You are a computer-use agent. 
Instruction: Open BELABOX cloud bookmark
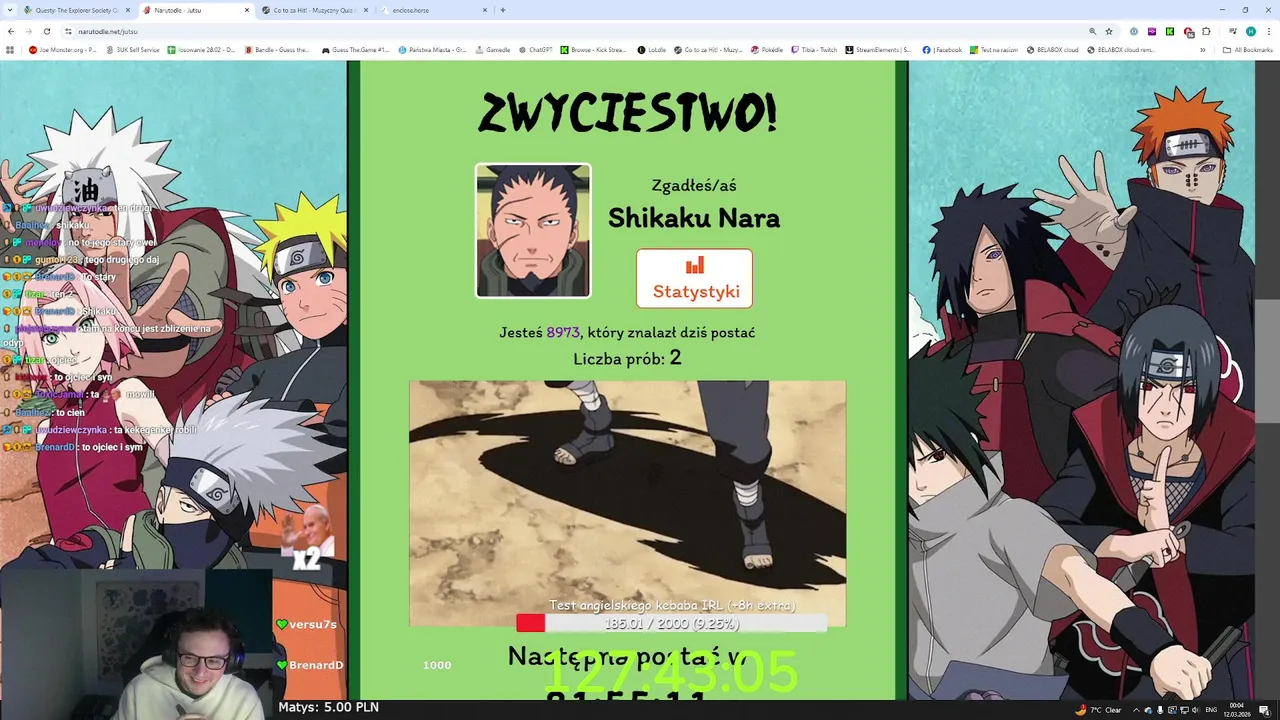pos(1052,50)
